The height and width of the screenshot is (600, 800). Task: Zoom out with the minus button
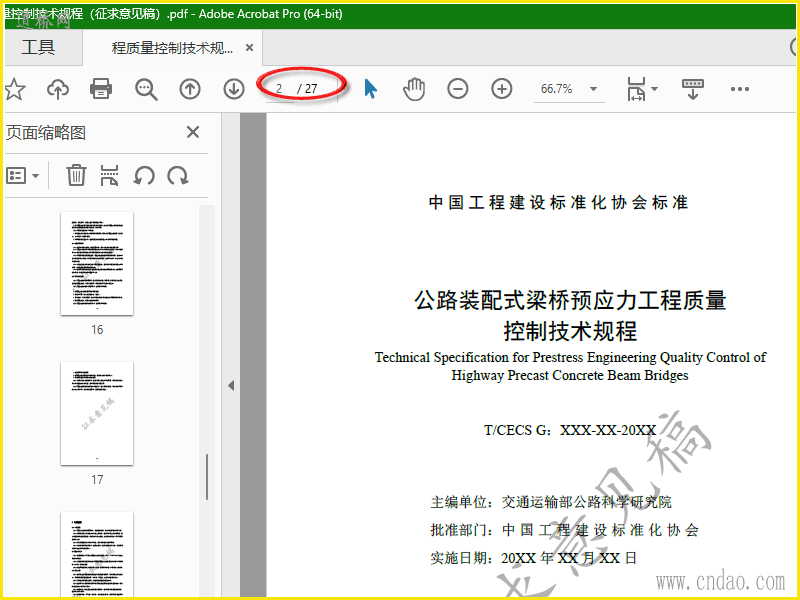pos(458,89)
